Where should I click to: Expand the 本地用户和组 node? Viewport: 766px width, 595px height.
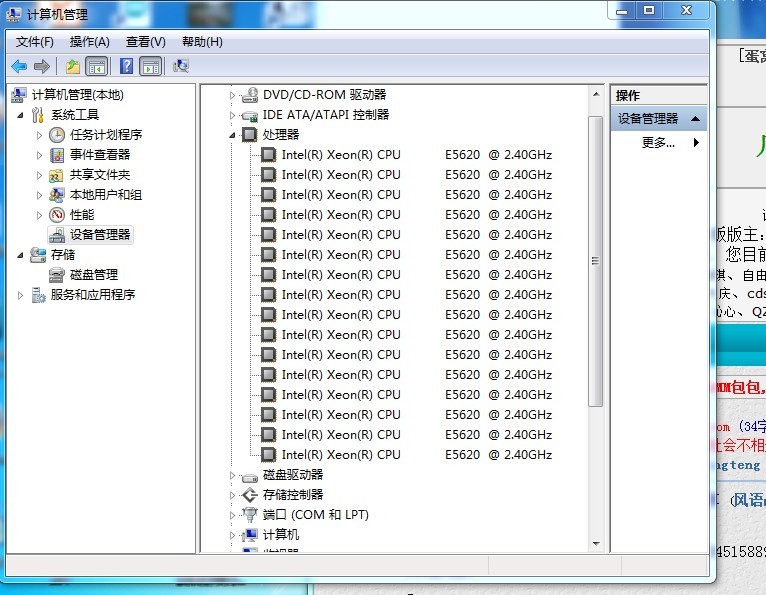pyautogui.click(x=39, y=195)
